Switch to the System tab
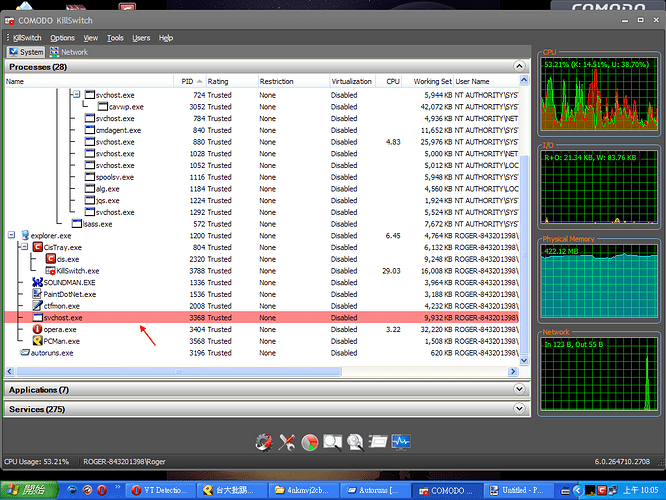Screen dimensions: 666x500 tap(26, 52)
